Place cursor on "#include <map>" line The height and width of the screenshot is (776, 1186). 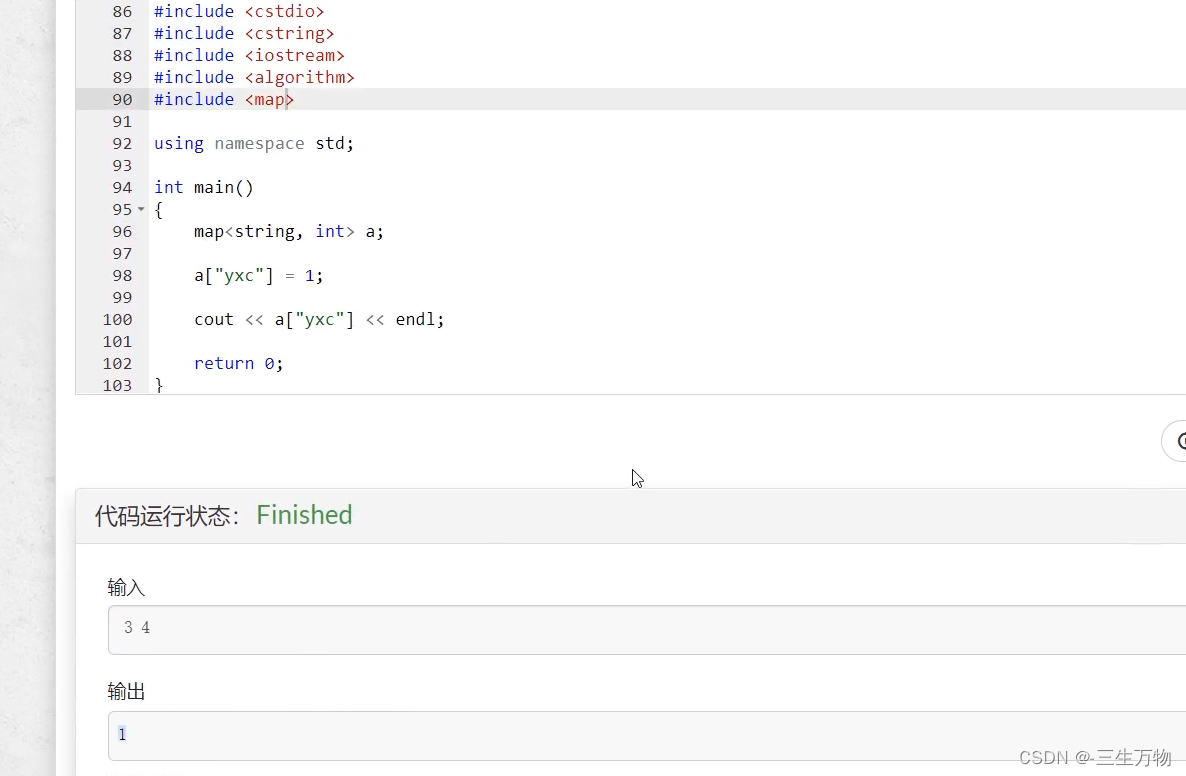point(224,99)
